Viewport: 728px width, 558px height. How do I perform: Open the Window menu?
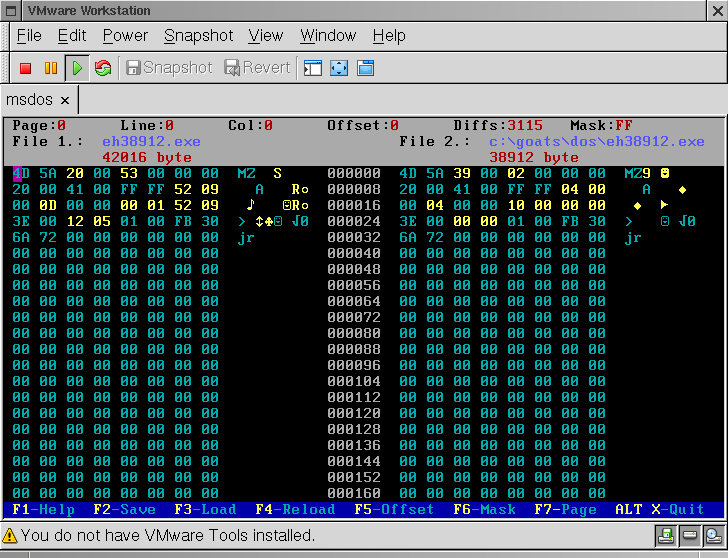pos(328,36)
